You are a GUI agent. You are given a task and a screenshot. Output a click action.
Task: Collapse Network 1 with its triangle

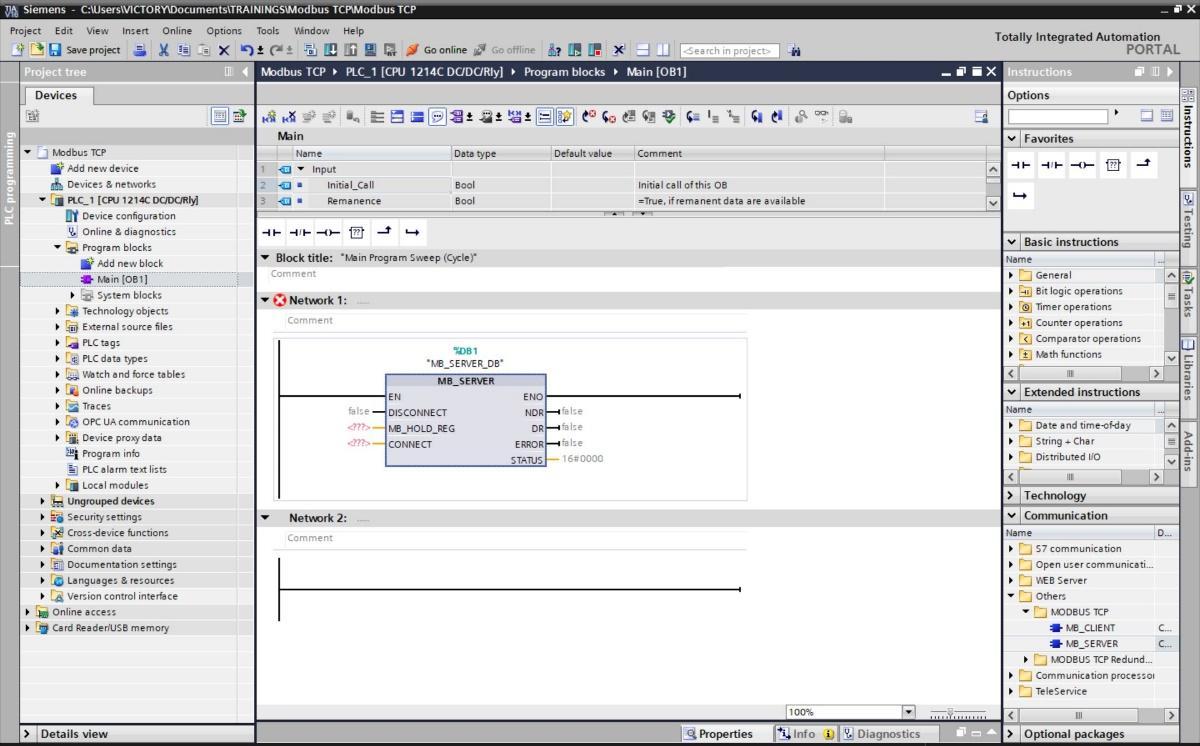(x=265, y=300)
